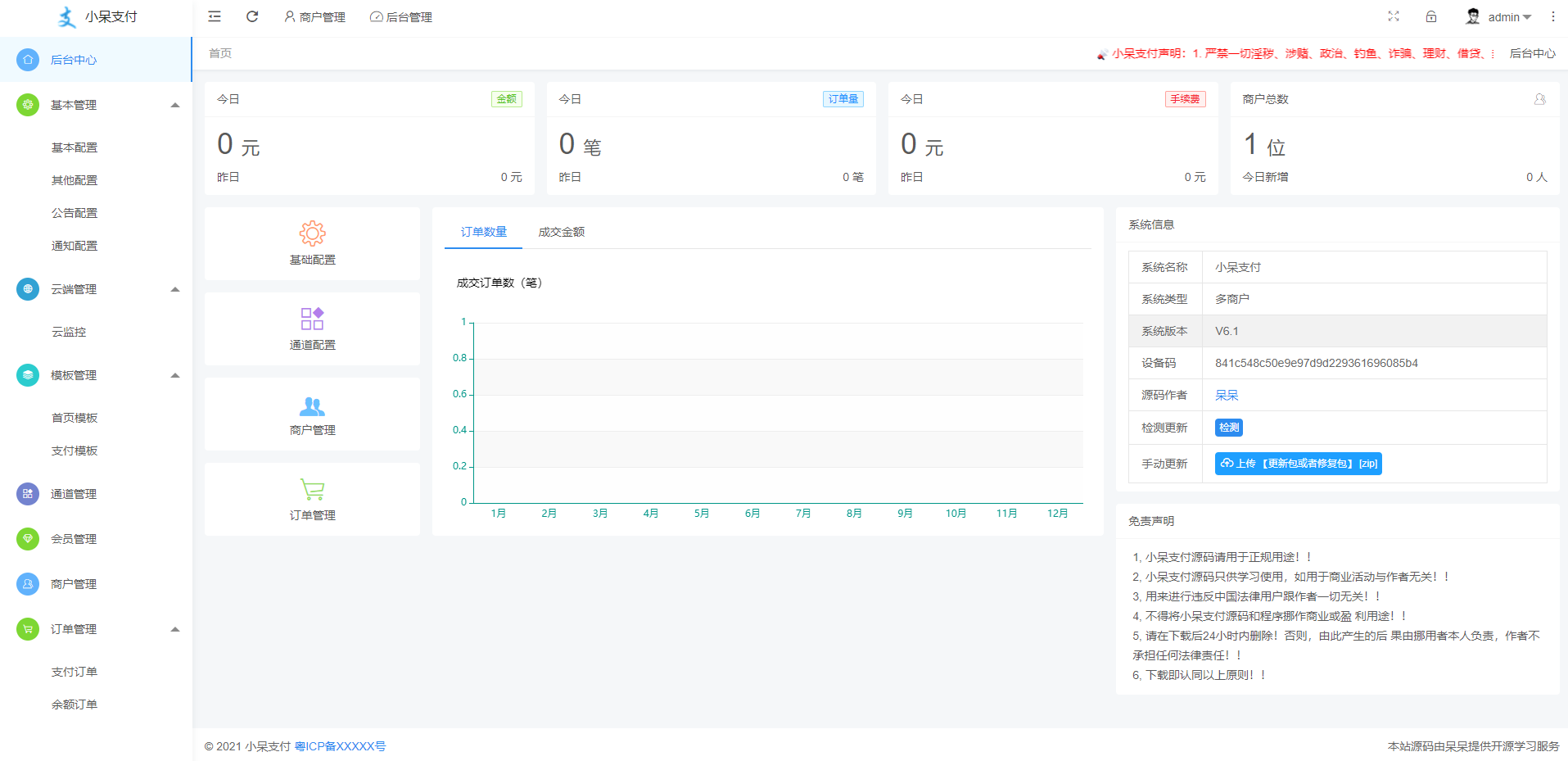Select the 后台中心 home icon

pyautogui.click(x=29, y=59)
